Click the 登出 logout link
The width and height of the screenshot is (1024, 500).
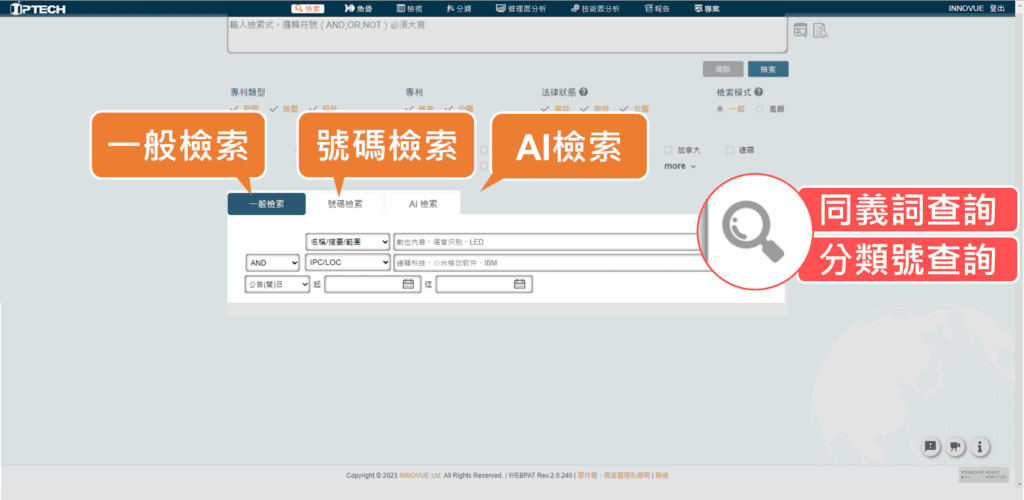pos(997,8)
